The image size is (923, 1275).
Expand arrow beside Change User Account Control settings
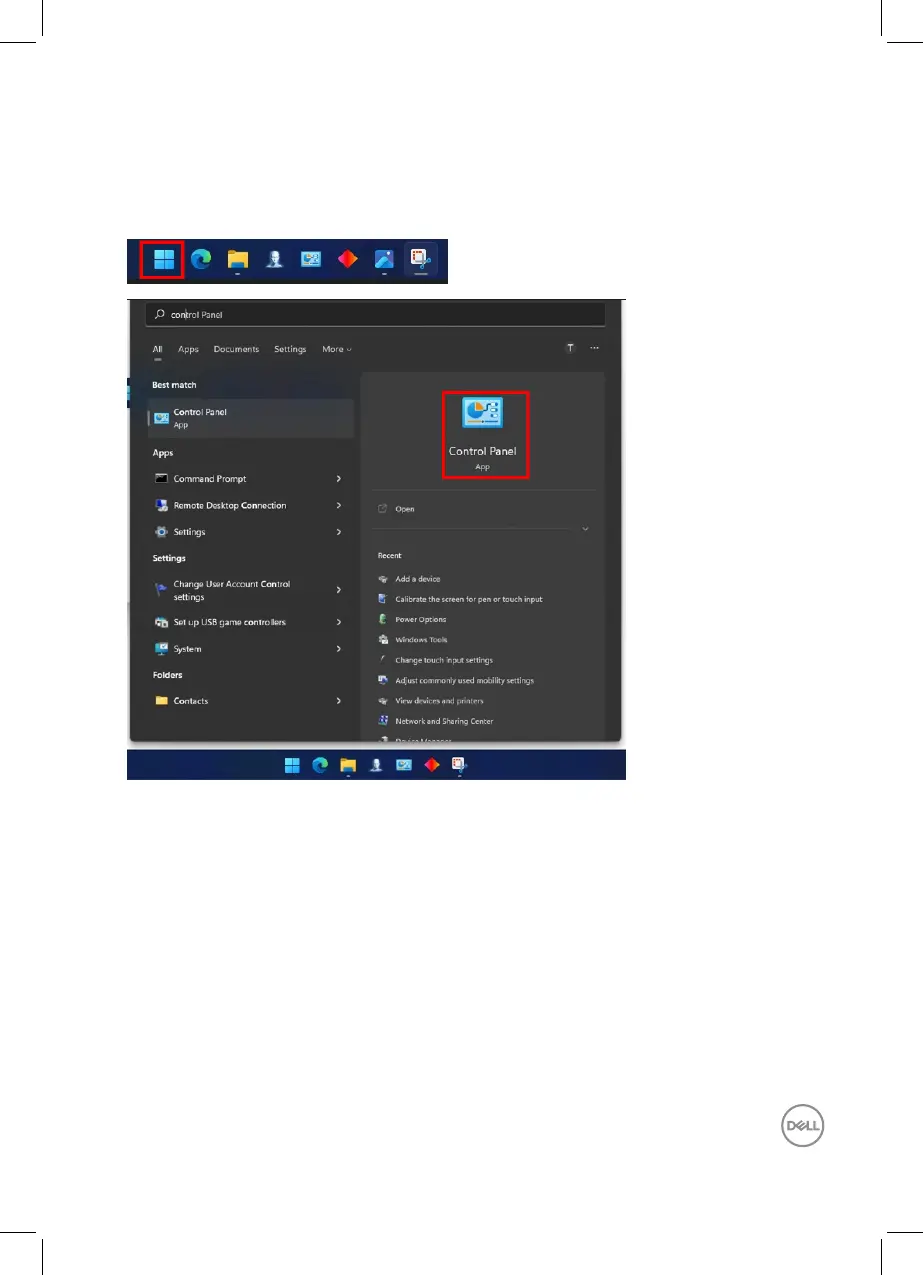pos(339,590)
